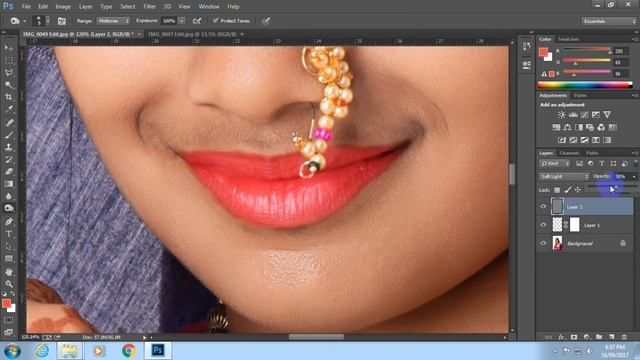Open Photoshop from the Windows taskbar
Image resolution: width=640 pixels, height=360 pixels.
pyautogui.click(x=158, y=350)
